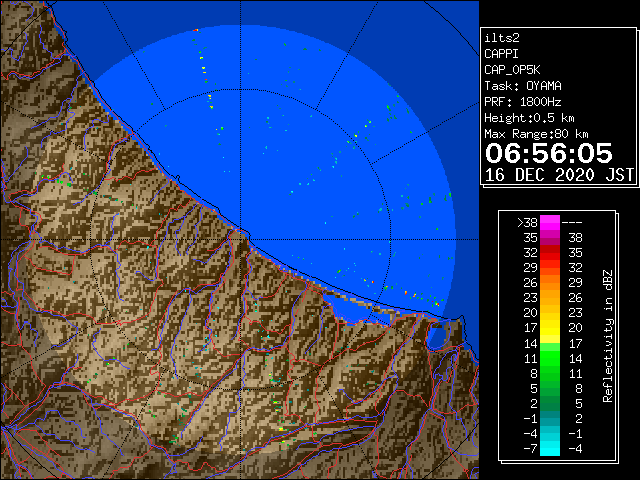Click the '---' marker beside the magenta swatch
This screenshot has width=640, height=480.
pyautogui.click(x=572, y=223)
